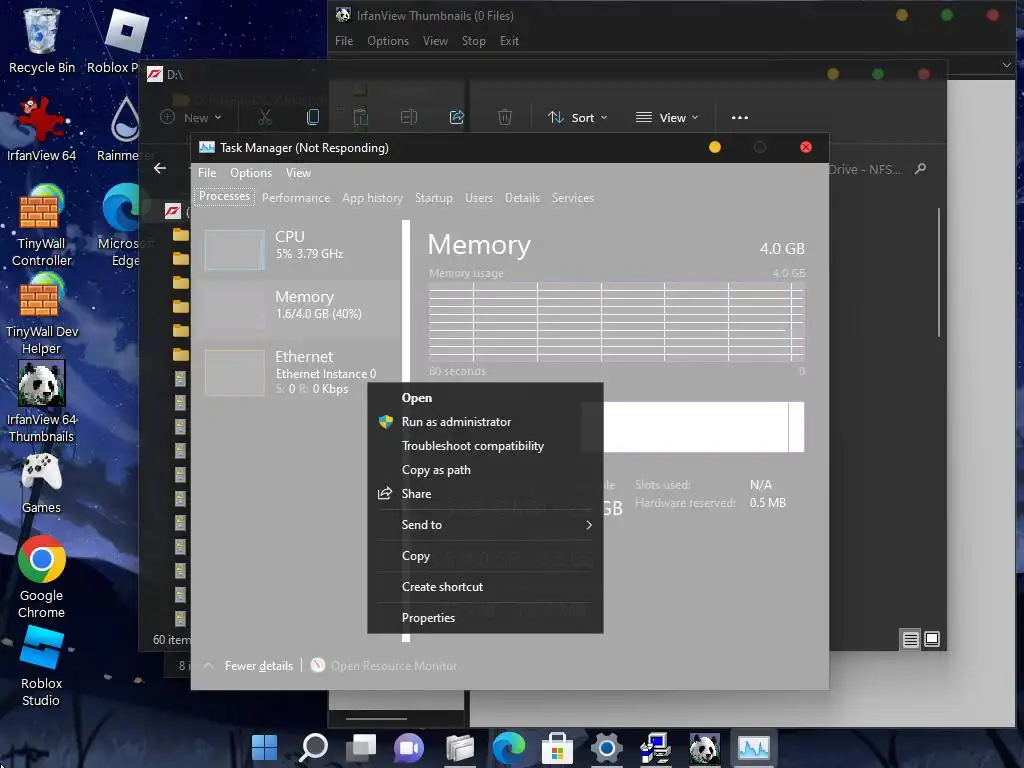Image resolution: width=1024 pixels, height=768 pixels.
Task: Open the See more ellipsis in File Explorer
Action: click(x=739, y=118)
